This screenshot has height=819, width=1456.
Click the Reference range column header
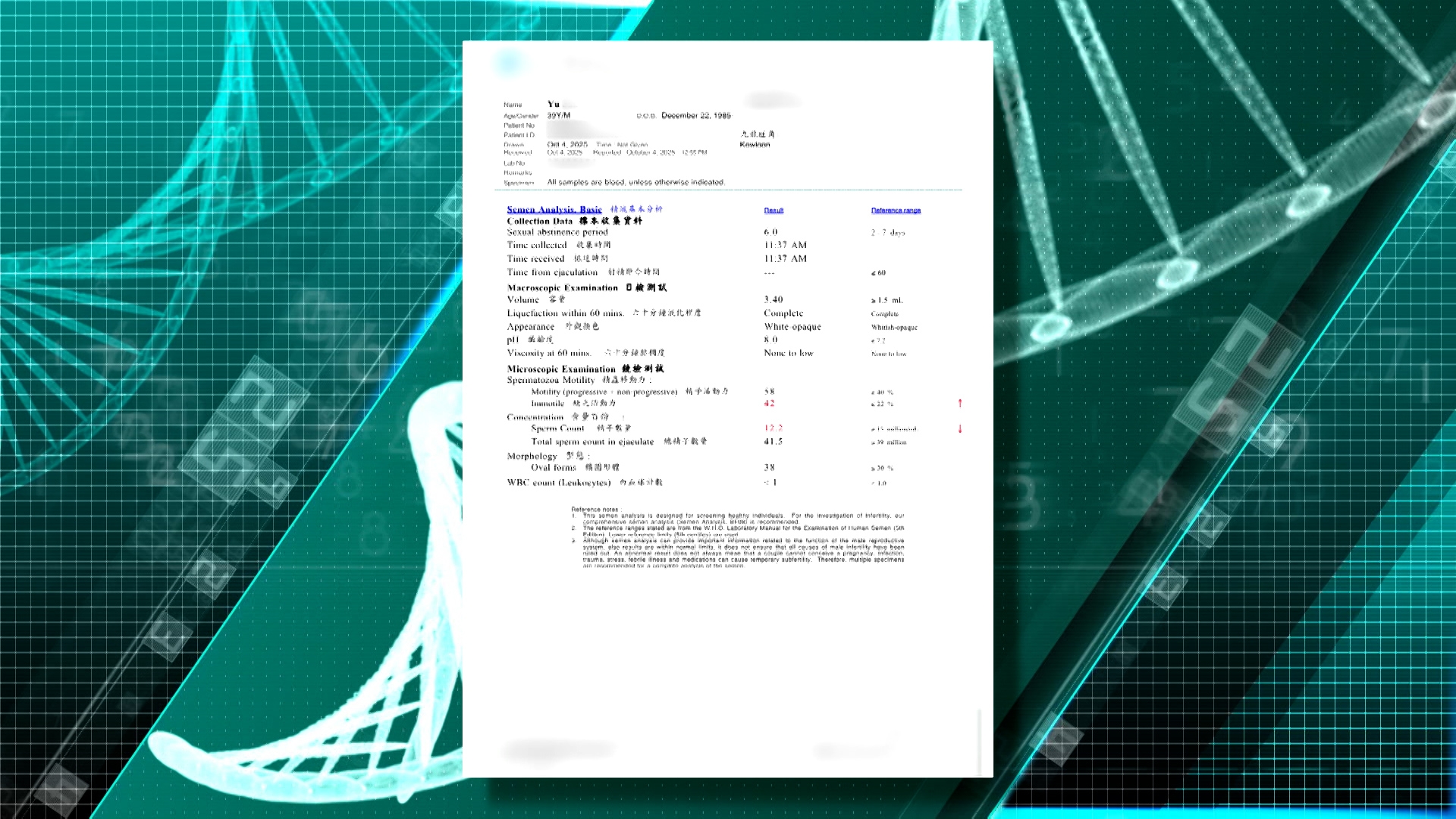point(896,210)
